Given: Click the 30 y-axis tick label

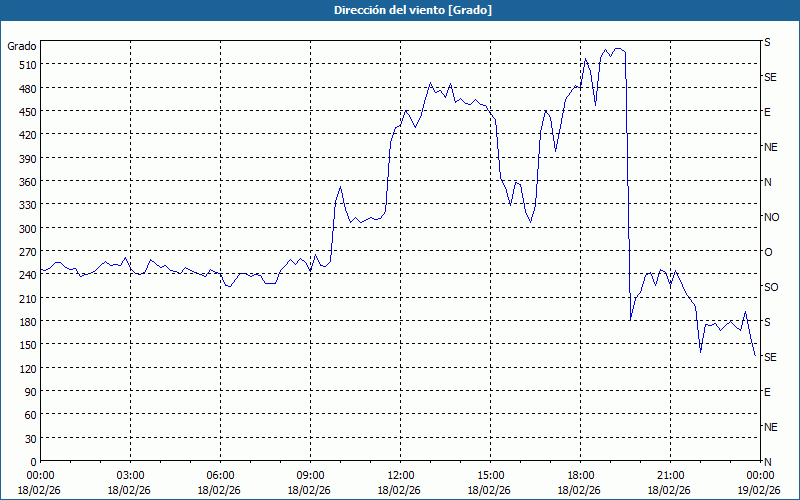Looking at the screenshot, I should [31, 439].
